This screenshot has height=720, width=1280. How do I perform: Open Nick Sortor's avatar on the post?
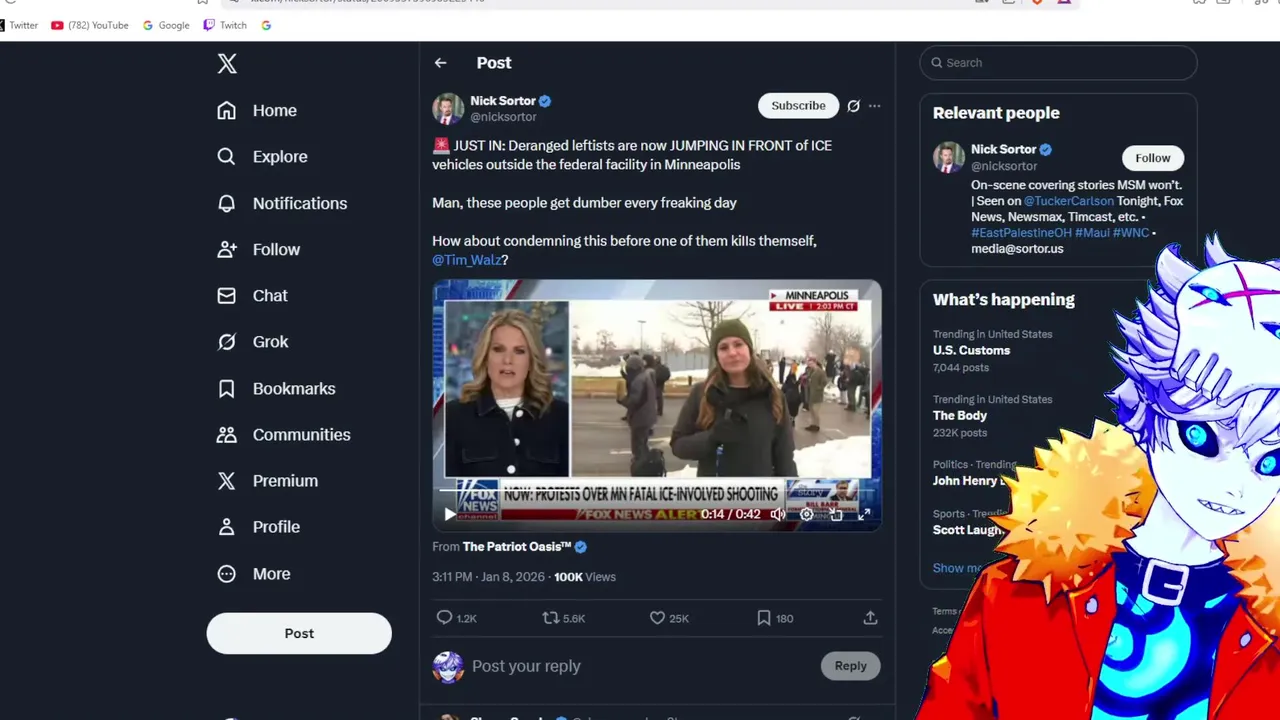click(448, 108)
